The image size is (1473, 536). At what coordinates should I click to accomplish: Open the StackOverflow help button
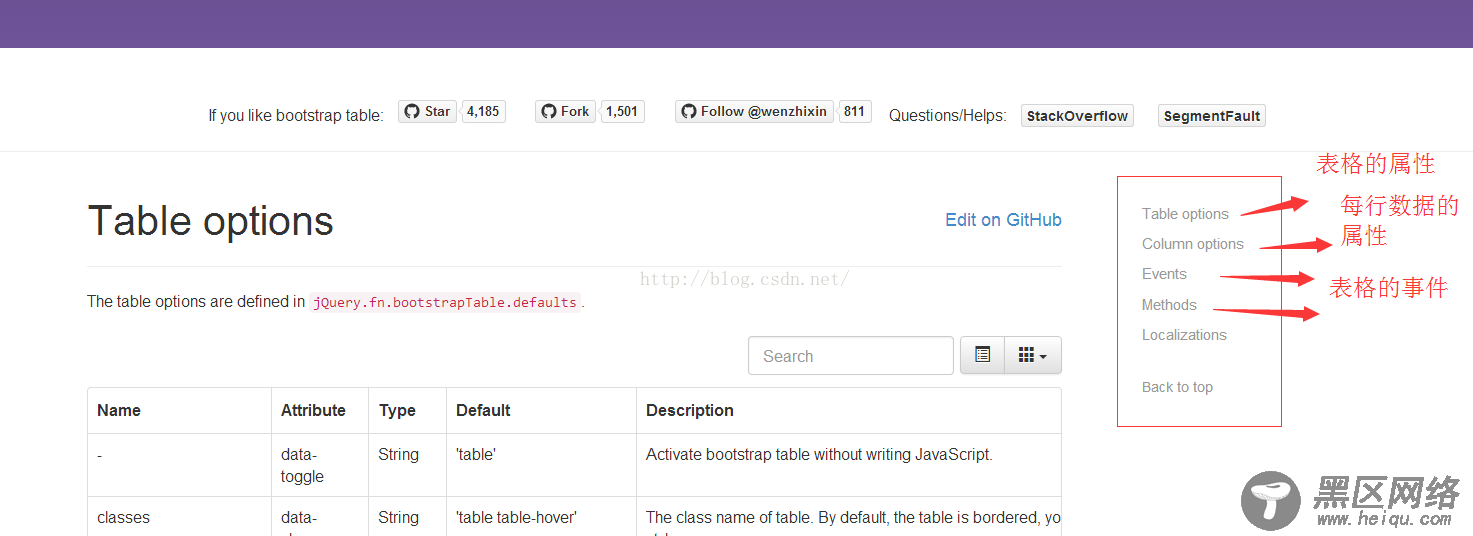click(1077, 116)
